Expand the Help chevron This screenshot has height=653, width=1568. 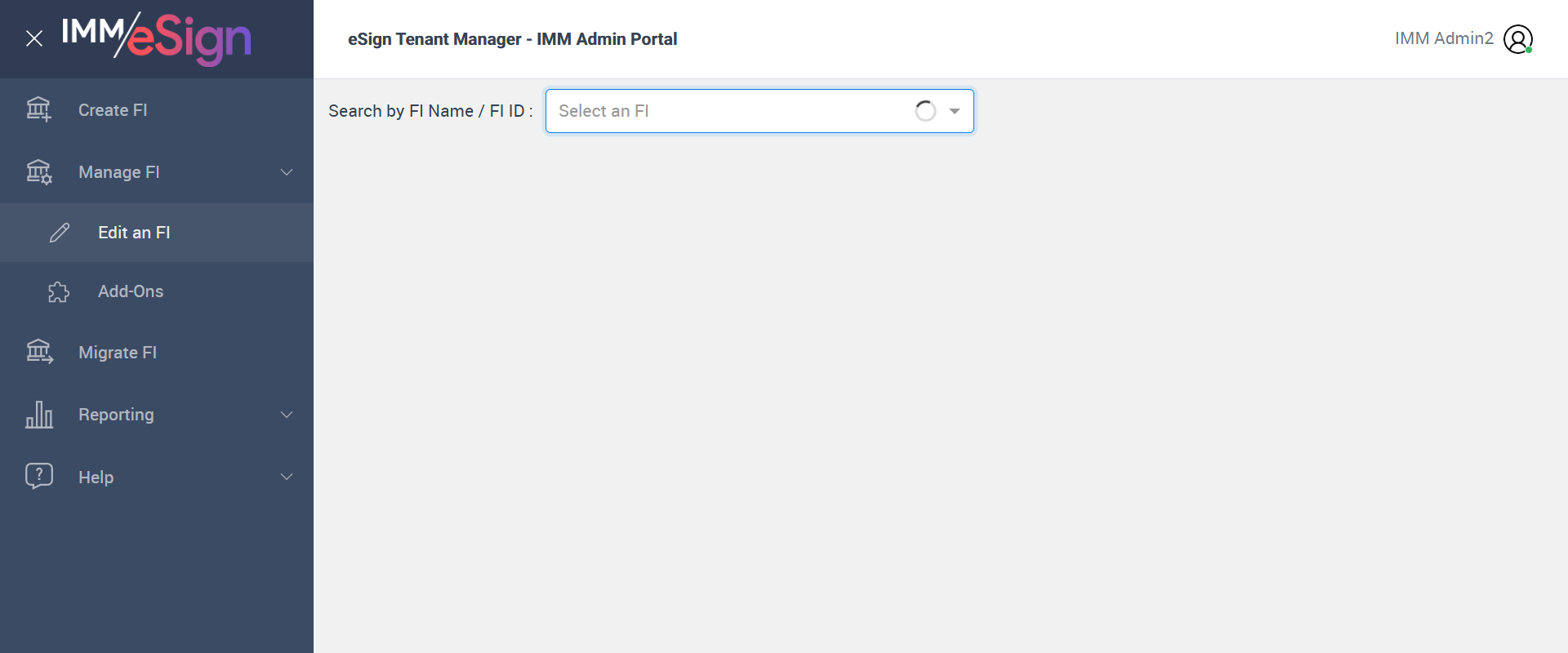[x=287, y=477]
